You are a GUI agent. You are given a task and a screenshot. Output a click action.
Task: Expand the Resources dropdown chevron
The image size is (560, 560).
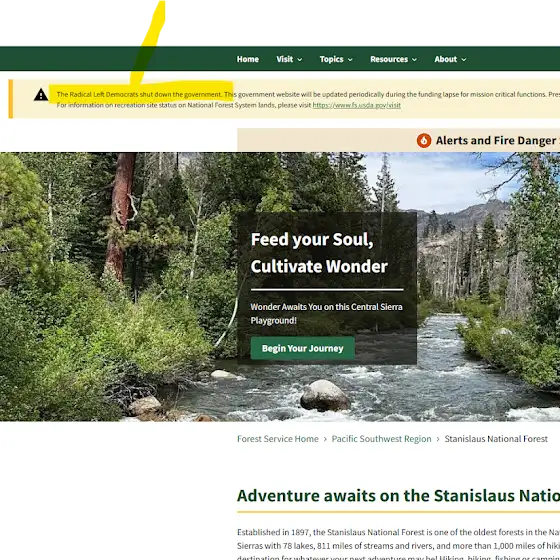(414, 60)
